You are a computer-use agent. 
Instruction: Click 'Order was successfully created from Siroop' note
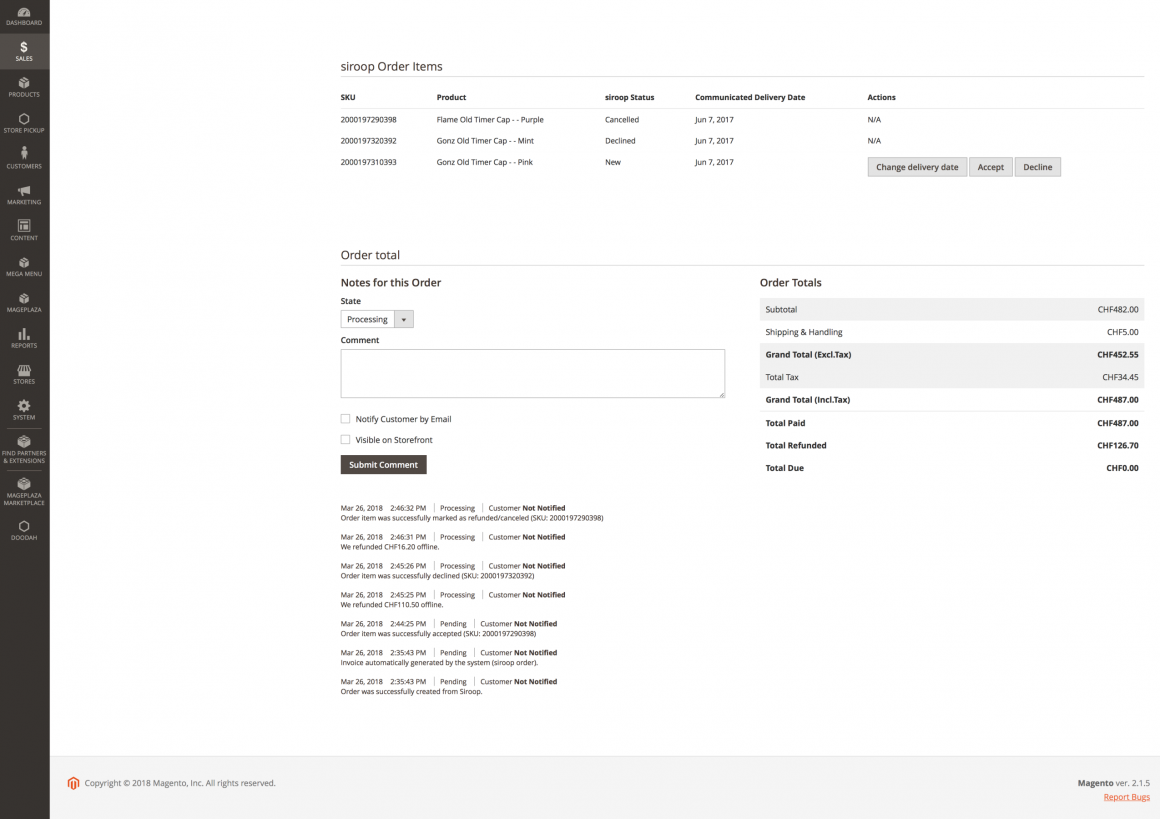point(411,692)
